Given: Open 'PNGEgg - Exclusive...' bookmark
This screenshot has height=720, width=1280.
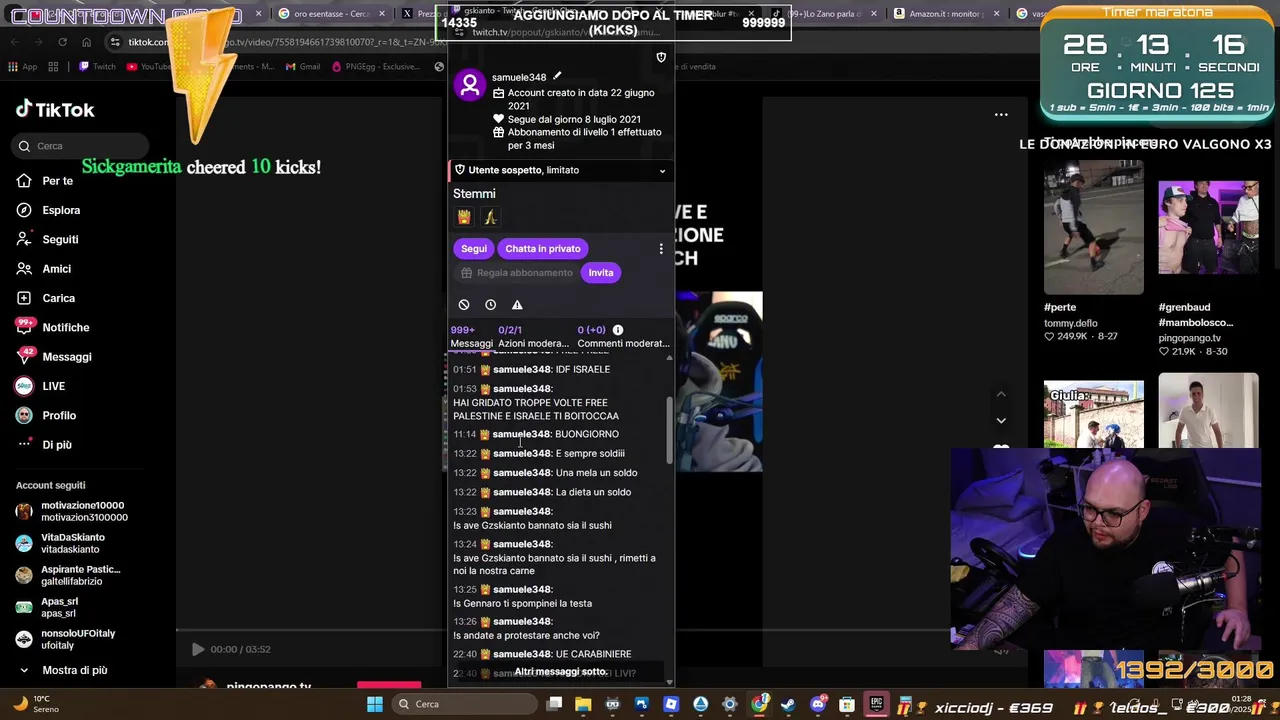Looking at the screenshot, I should coord(375,67).
